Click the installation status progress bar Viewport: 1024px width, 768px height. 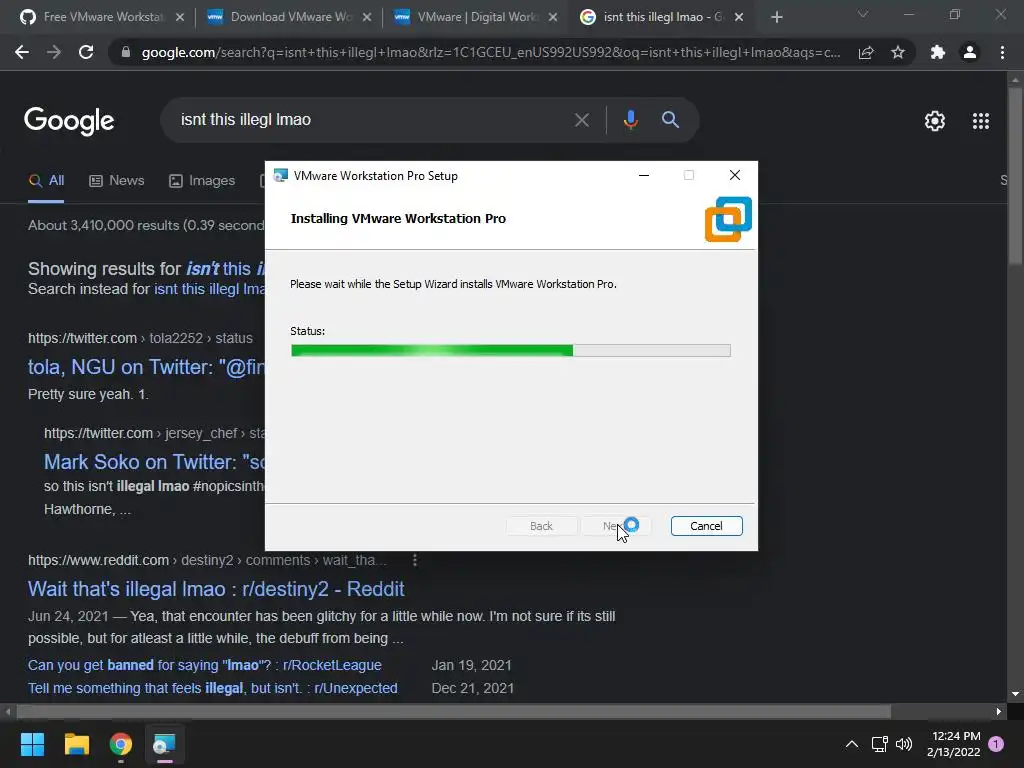point(511,351)
